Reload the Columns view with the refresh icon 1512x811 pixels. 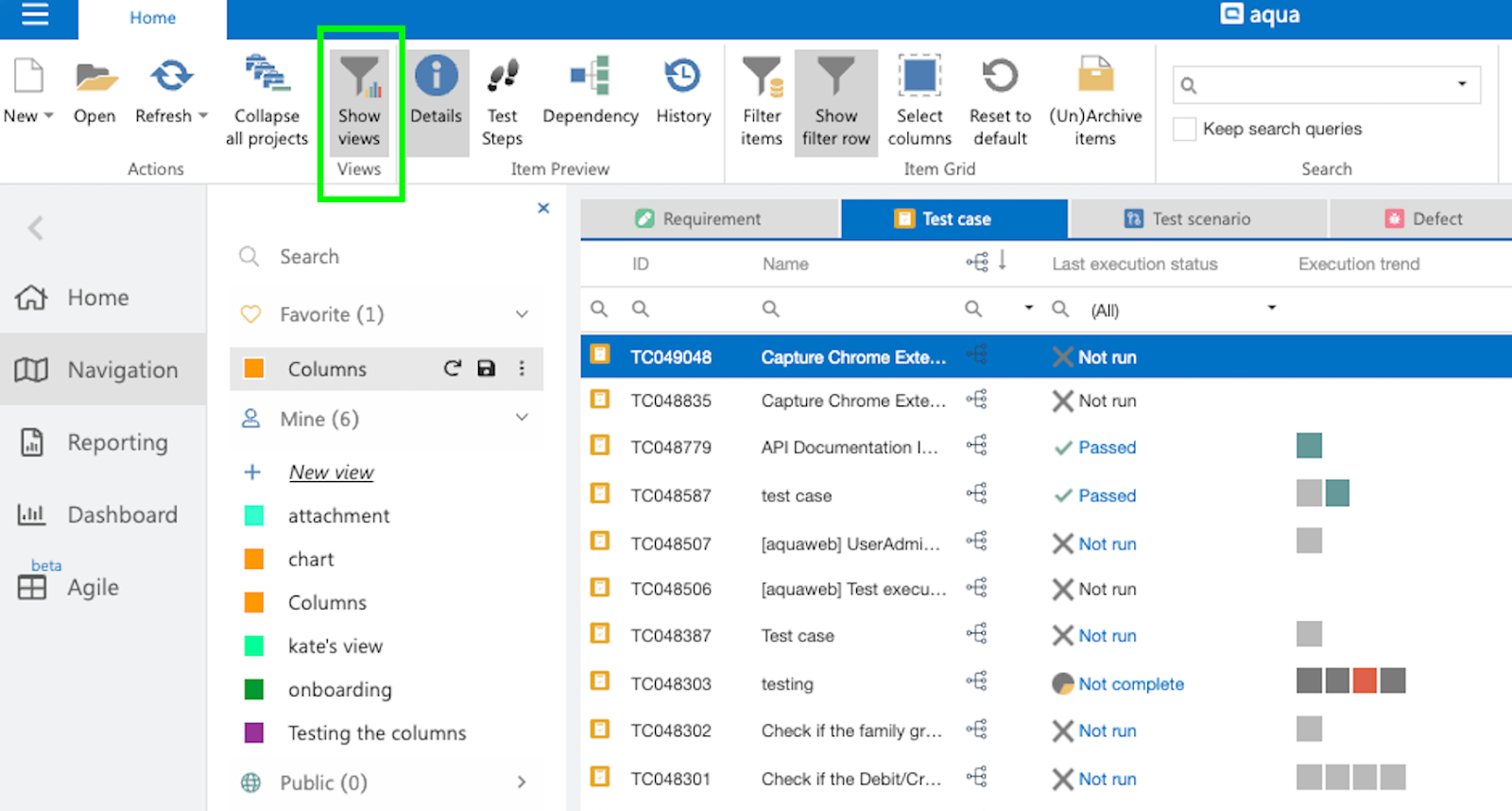pos(453,369)
